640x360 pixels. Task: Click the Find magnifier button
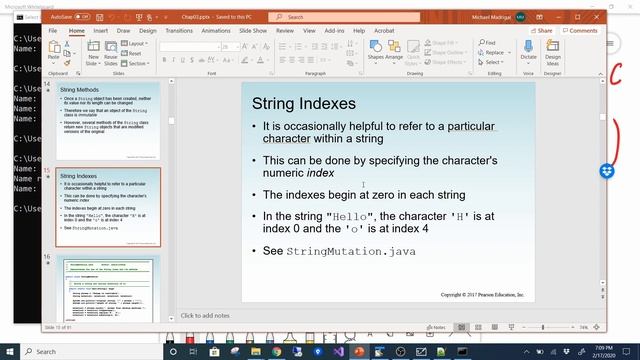click(x=487, y=42)
